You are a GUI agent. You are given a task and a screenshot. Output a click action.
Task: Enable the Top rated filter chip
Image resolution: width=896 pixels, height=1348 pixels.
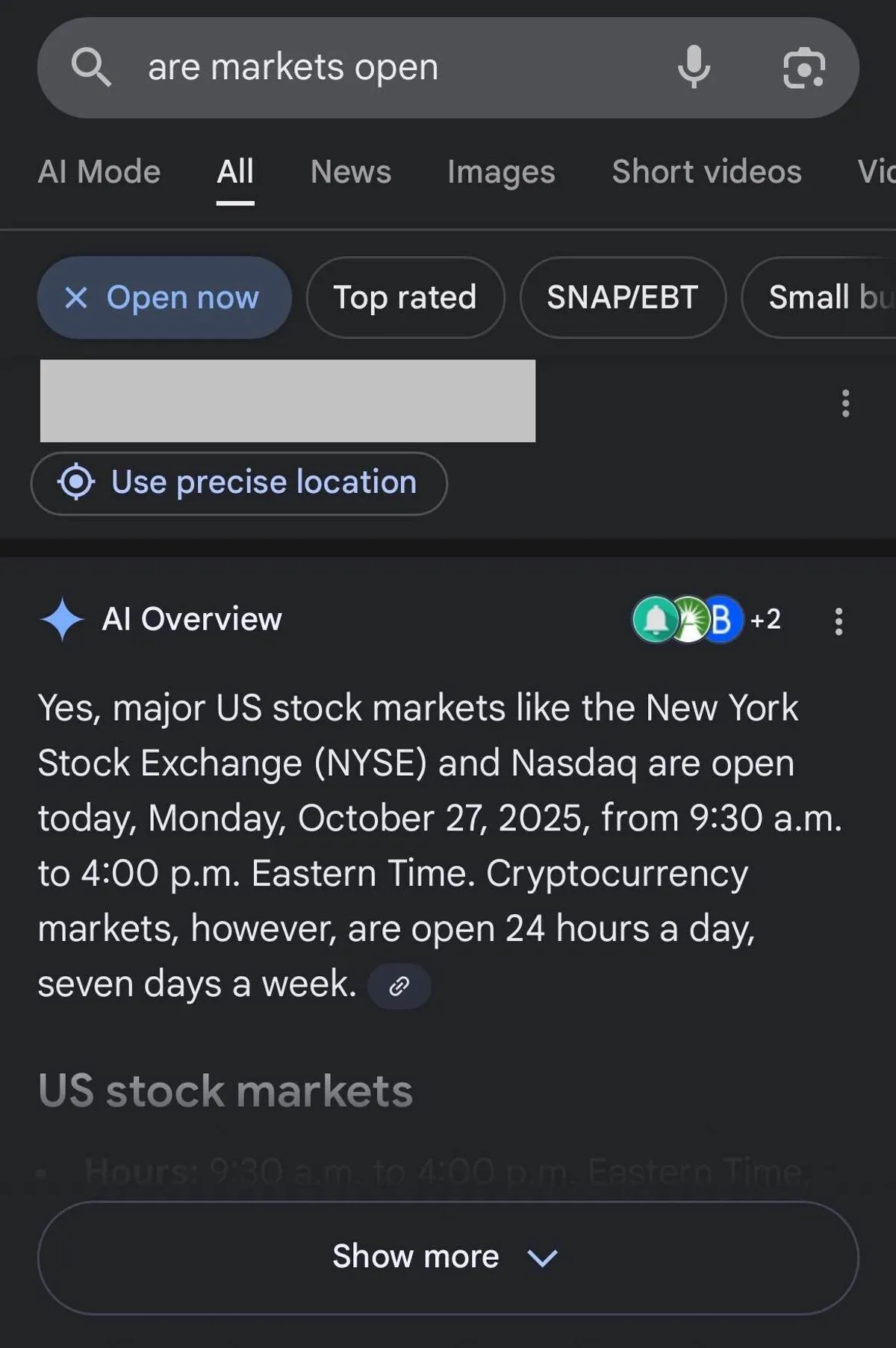pos(405,297)
